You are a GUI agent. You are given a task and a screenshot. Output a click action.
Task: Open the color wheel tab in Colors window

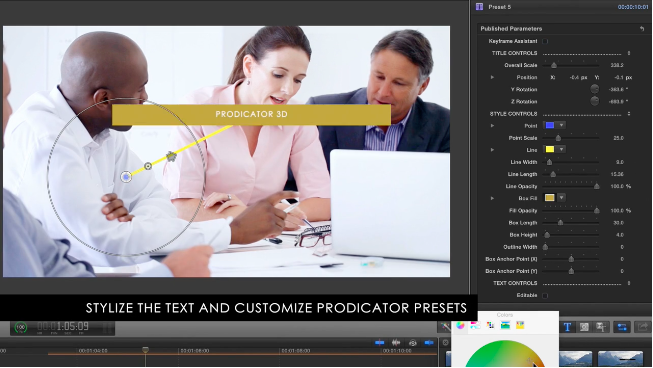click(x=460, y=326)
